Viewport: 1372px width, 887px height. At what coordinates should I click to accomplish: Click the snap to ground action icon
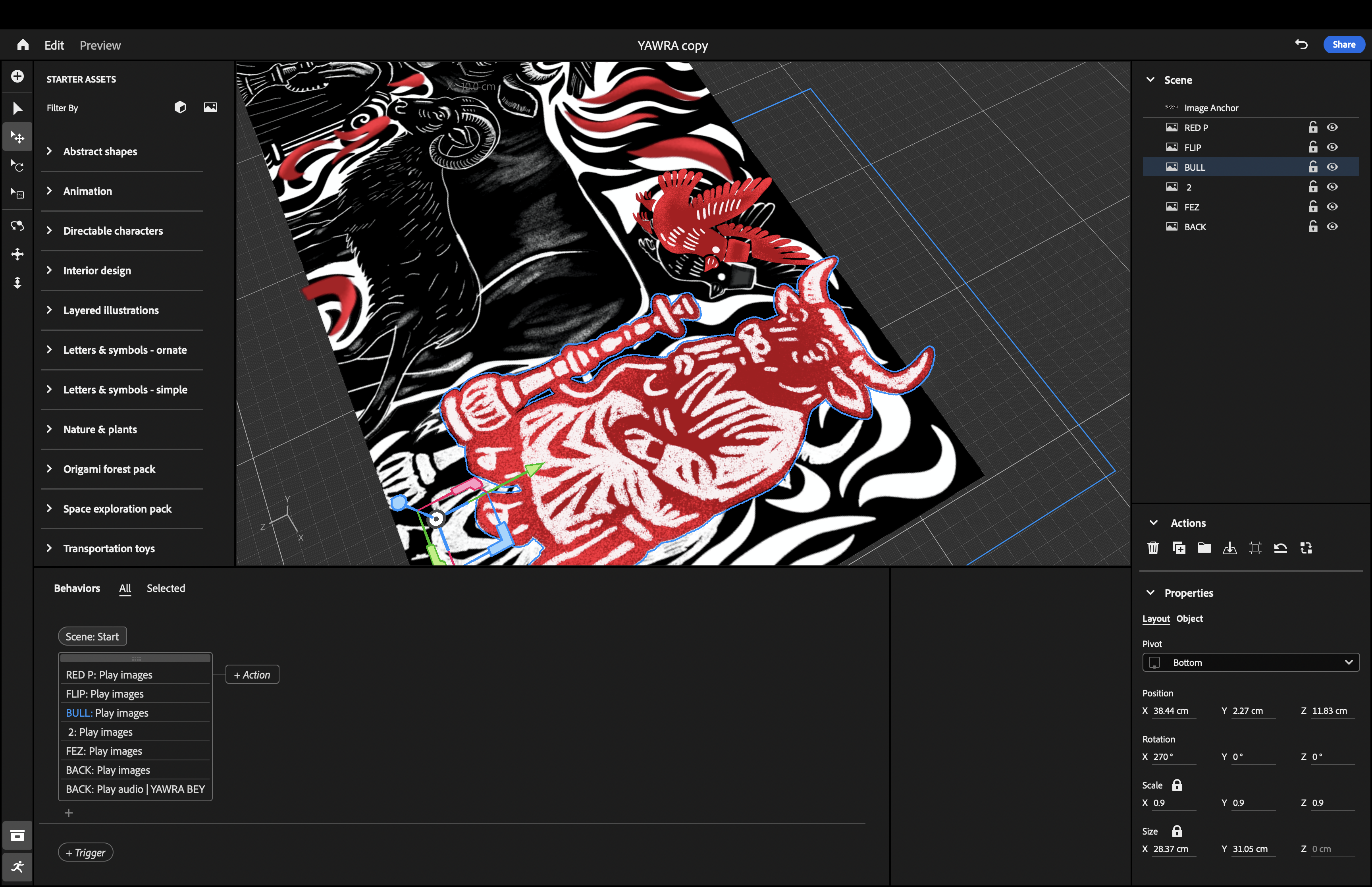pos(1229,548)
